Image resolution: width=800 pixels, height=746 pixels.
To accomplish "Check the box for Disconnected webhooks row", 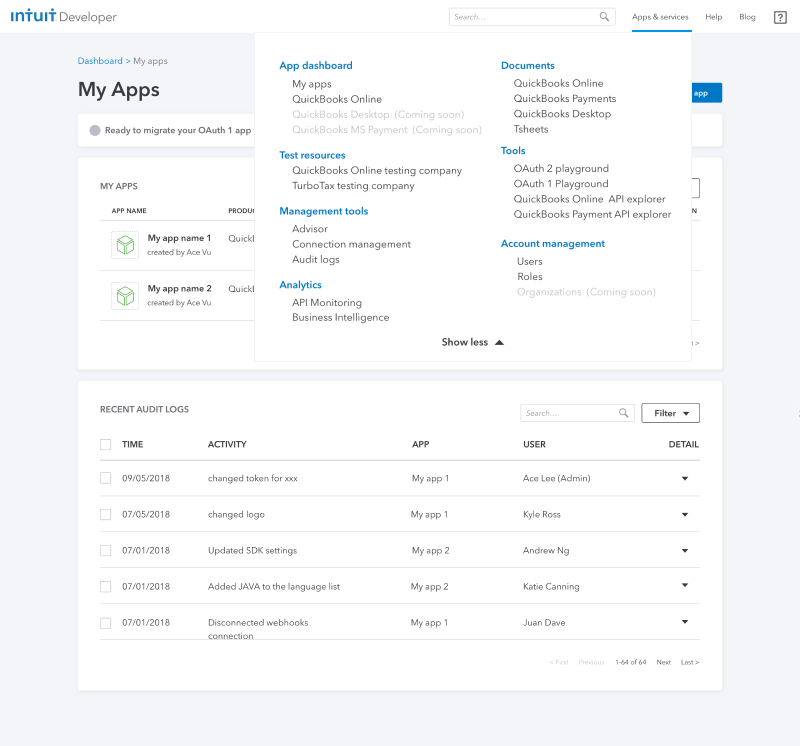I will pos(106,623).
